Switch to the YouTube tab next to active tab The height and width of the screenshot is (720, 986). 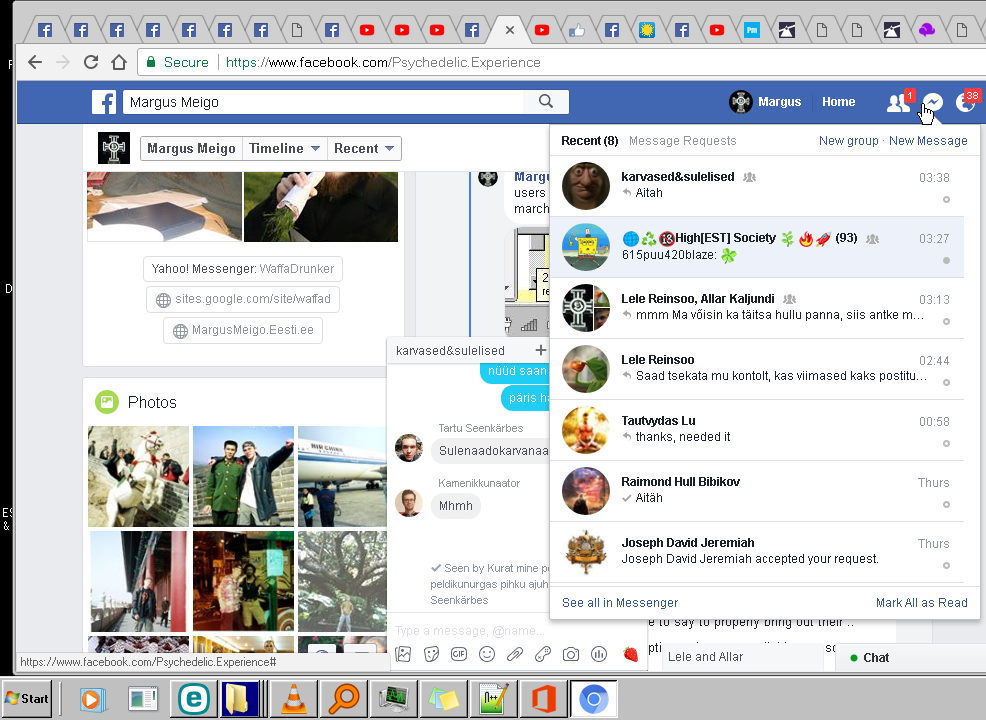tap(542, 30)
